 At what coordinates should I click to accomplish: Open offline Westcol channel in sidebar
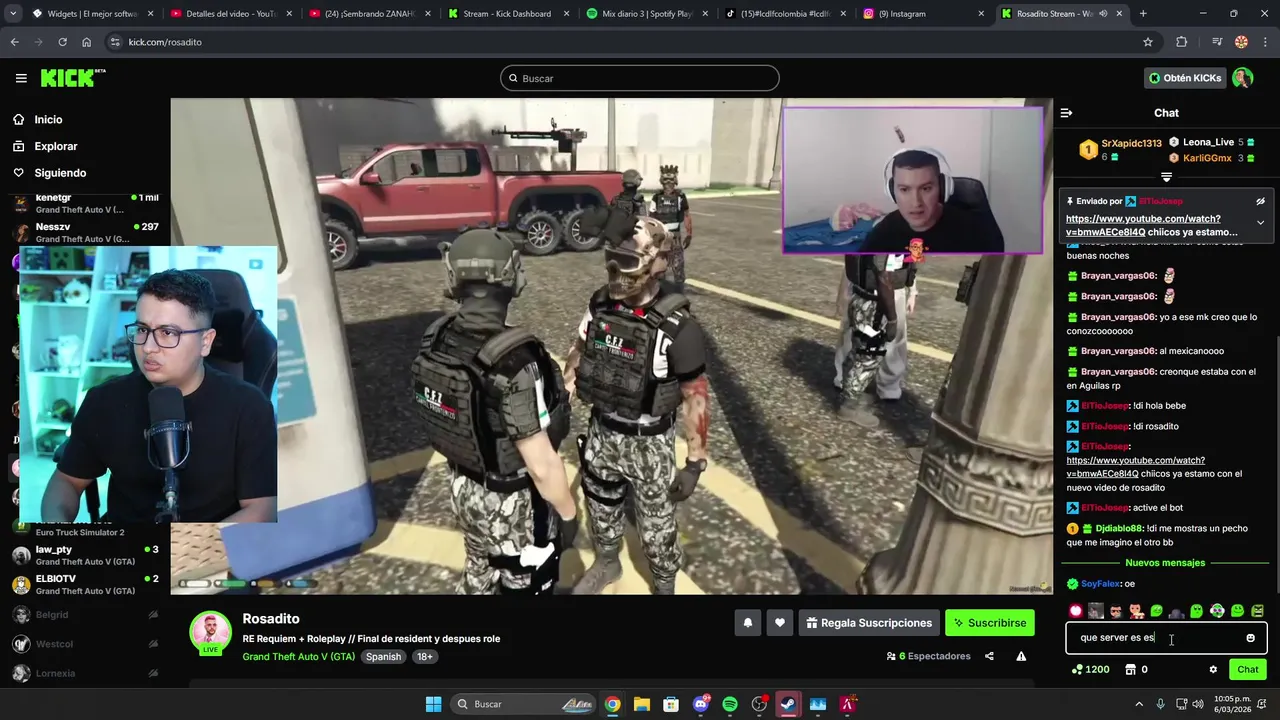85,644
